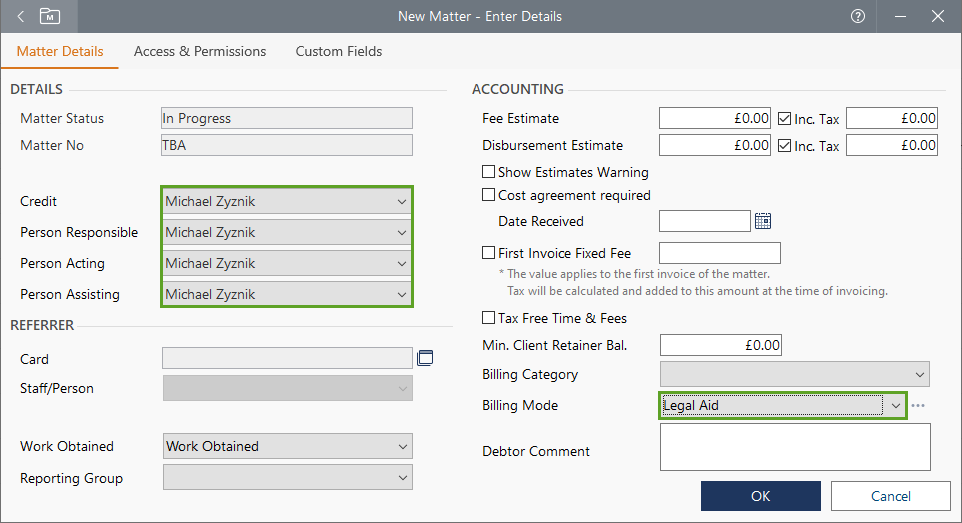Click the Referrer Card browse icon
This screenshot has height=523, width=962.
click(424, 358)
